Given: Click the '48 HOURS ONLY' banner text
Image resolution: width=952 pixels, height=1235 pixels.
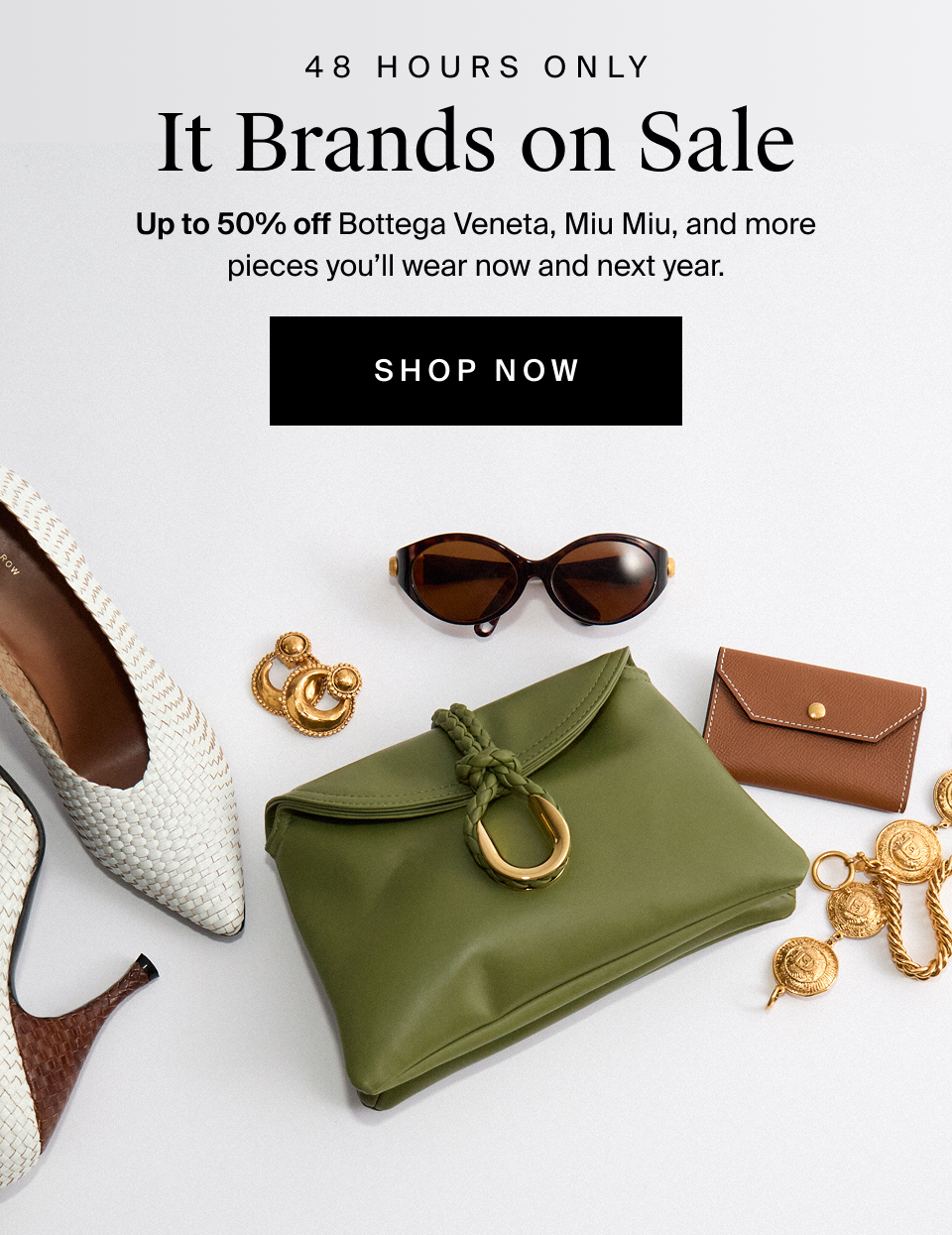Looking at the screenshot, I should [477, 67].
